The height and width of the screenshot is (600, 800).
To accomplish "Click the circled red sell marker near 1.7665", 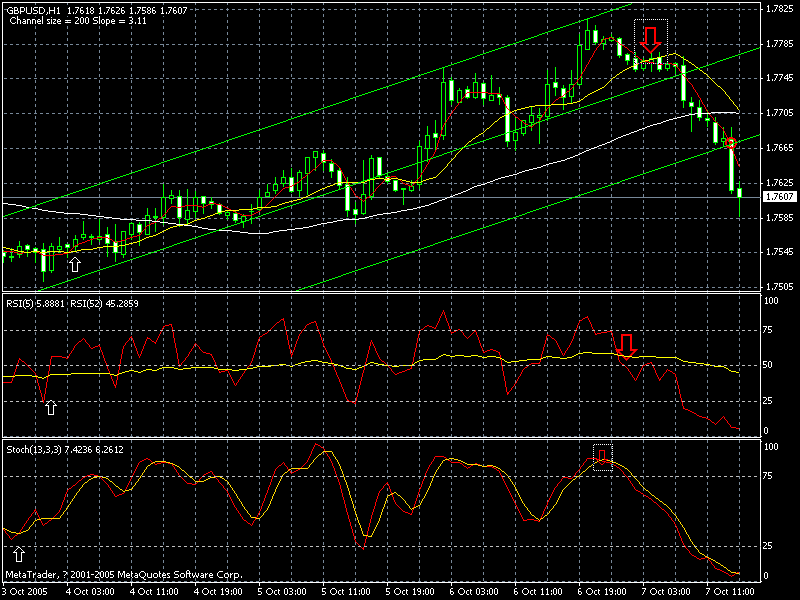I will point(730,143).
